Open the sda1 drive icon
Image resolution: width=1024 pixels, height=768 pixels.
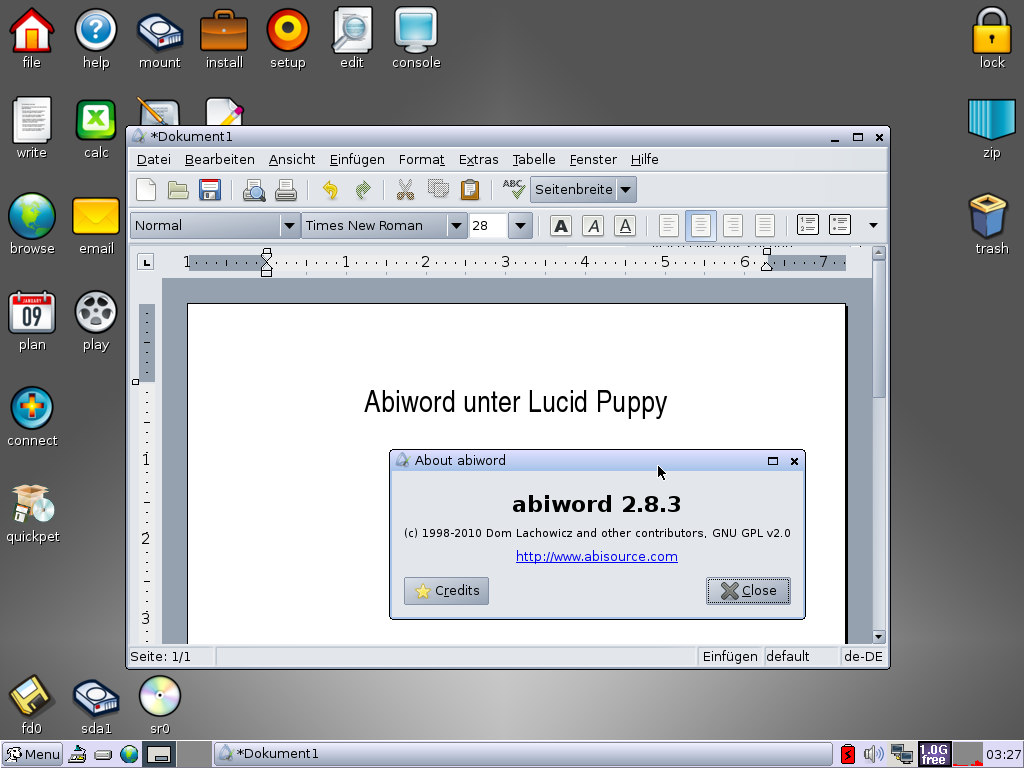click(x=96, y=705)
